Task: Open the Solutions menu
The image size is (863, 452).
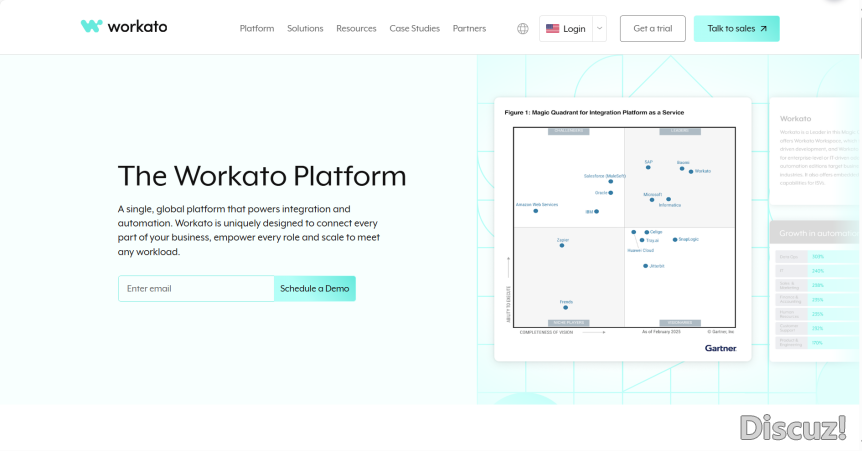Action: pyautogui.click(x=305, y=29)
